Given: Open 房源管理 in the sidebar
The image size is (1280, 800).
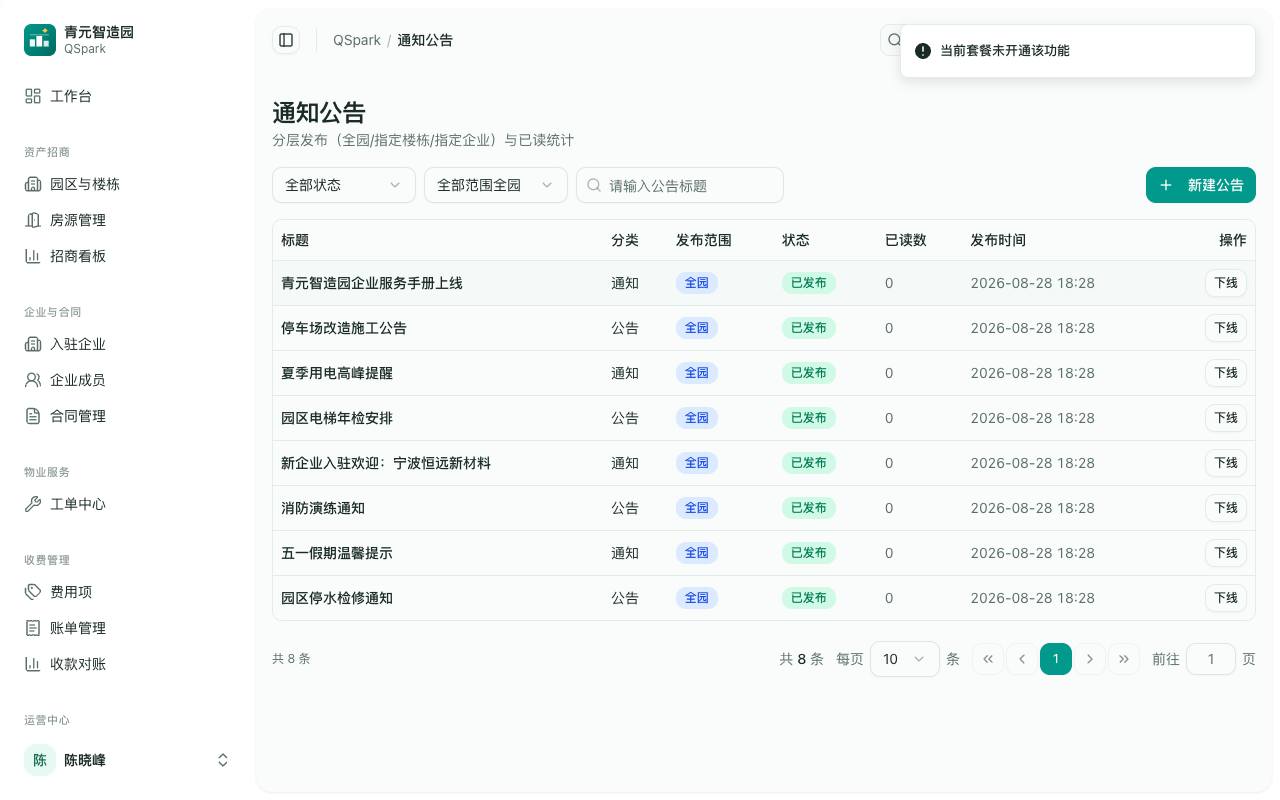Looking at the screenshot, I should (x=128, y=220).
